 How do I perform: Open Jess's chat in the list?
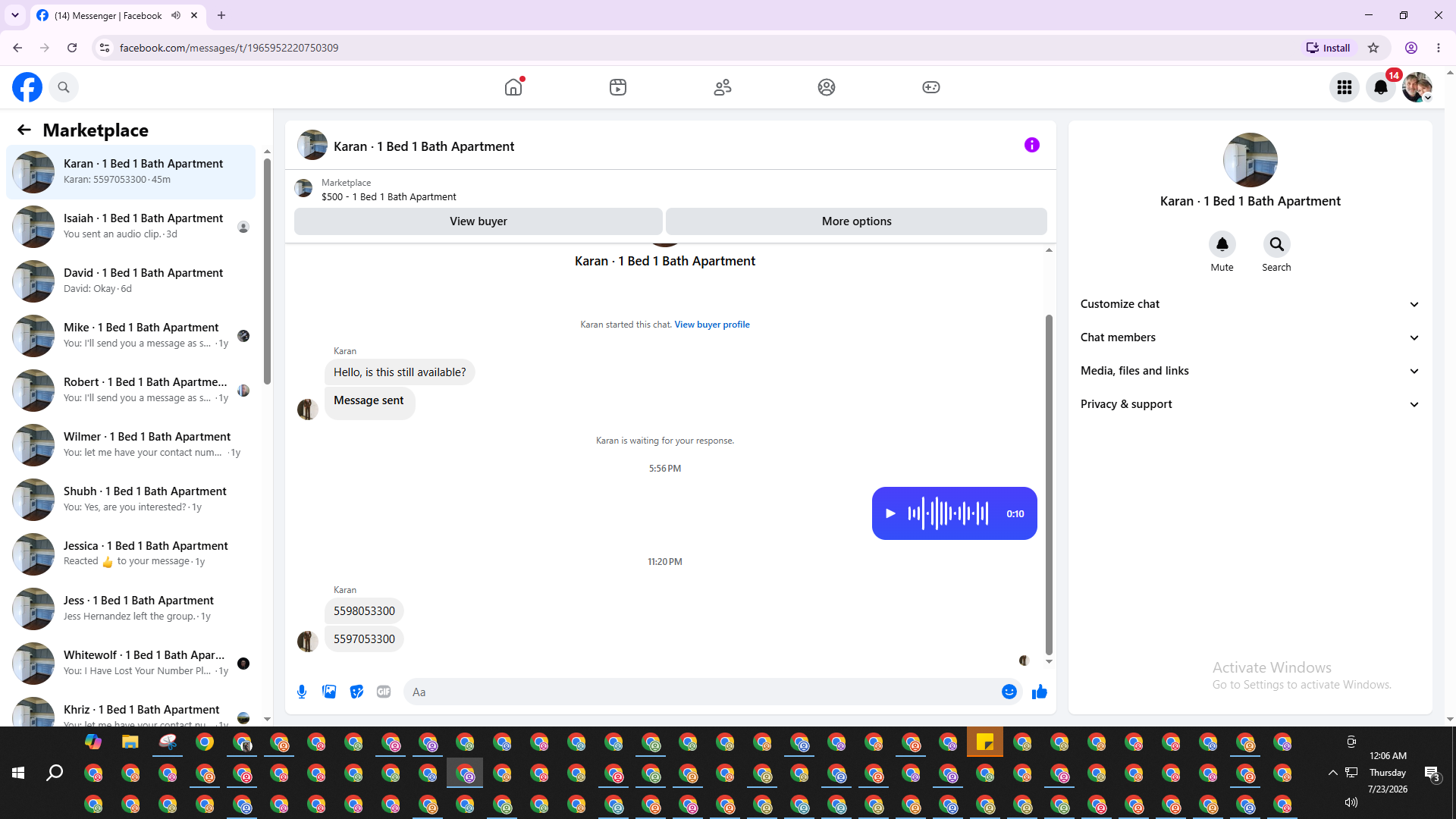click(130, 609)
